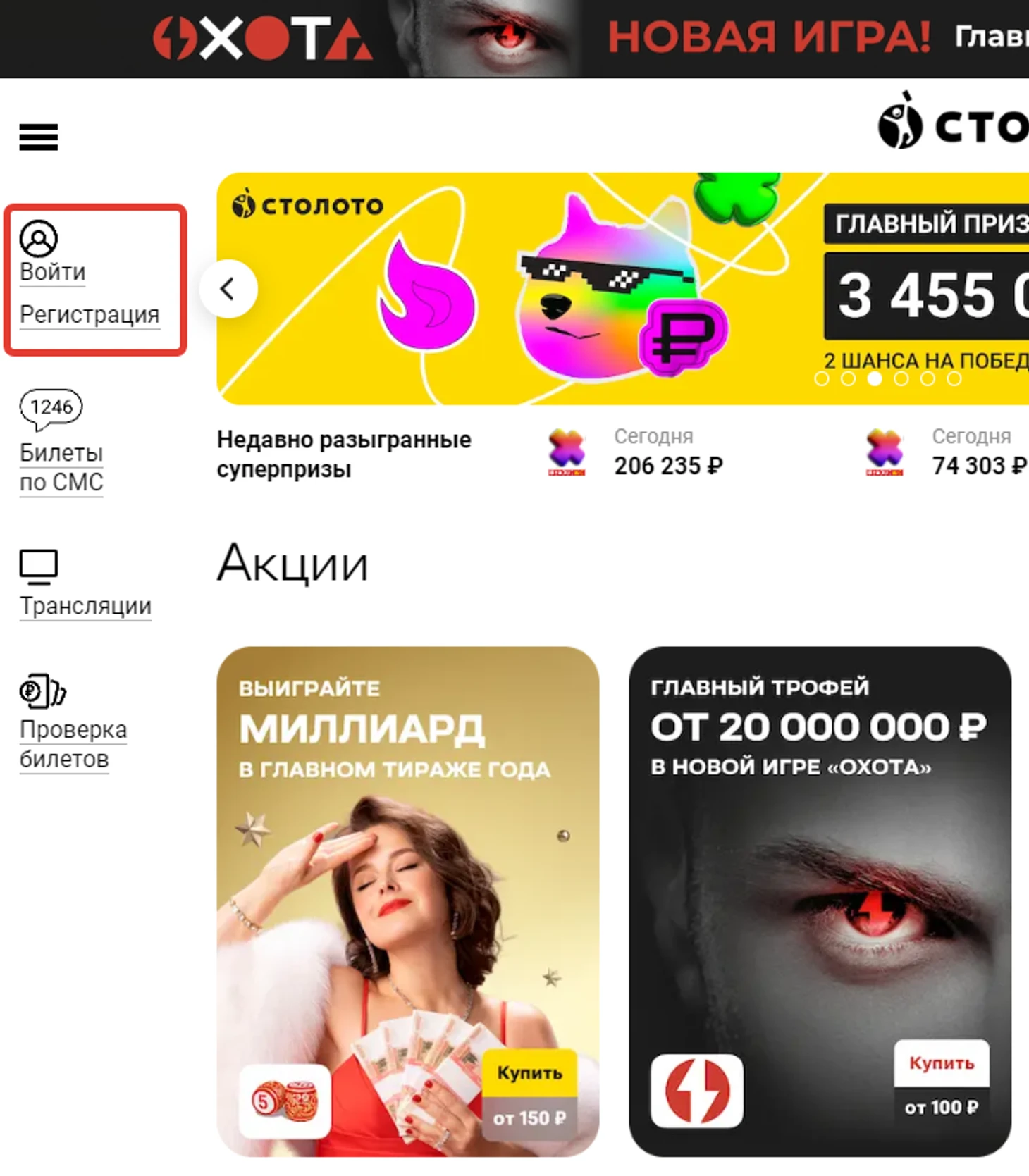Click the ticket check icon
This screenshot has width=1029, height=1176.
[x=42, y=691]
